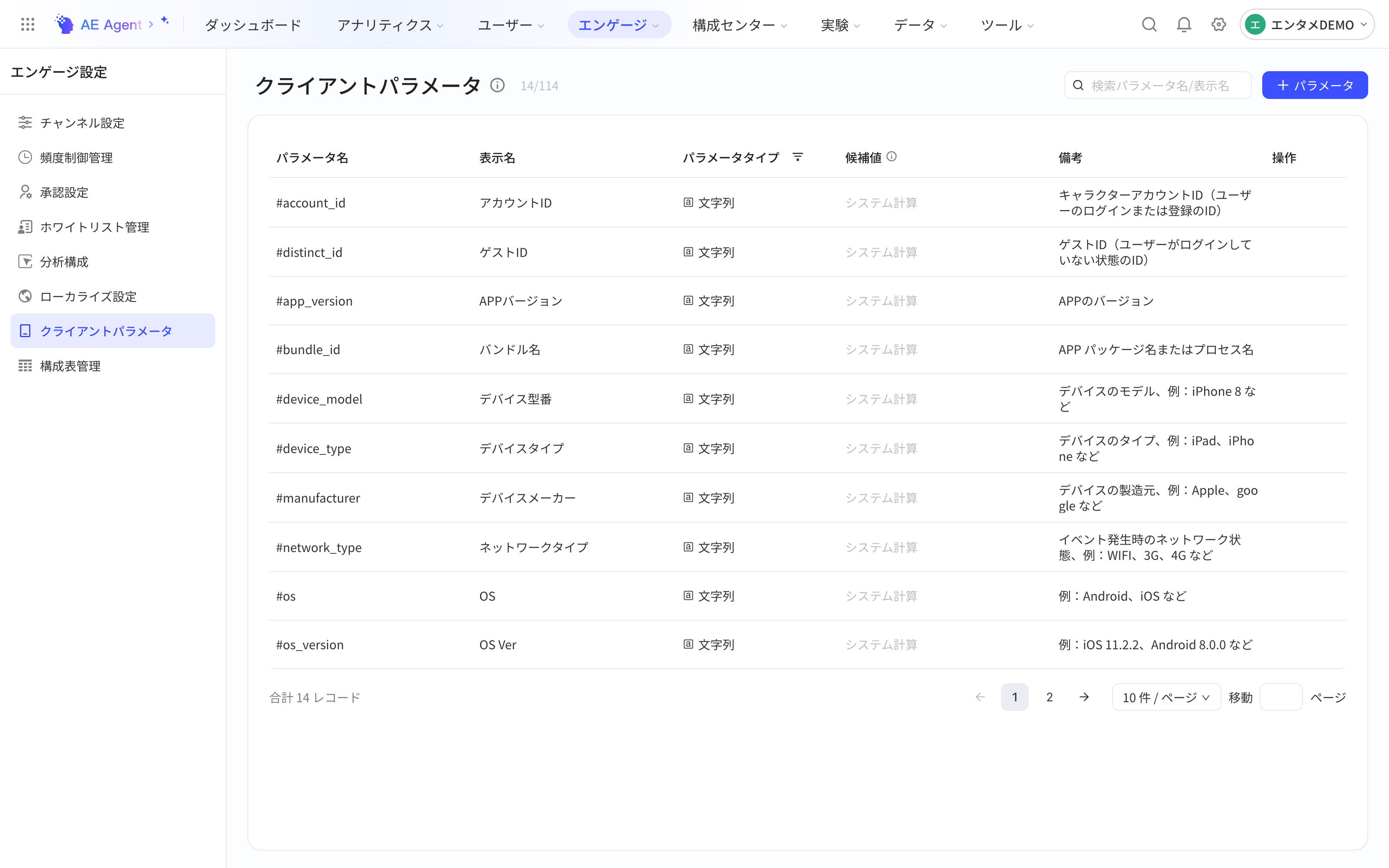Image resolution: width=1389 pixels, height=868 pixels.
Task: Click info icon beside 候補値 header
Action: tap(892, 156)
